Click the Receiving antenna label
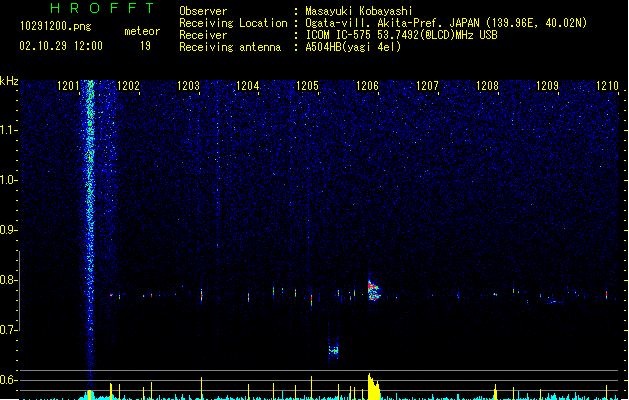 point(230,47)
